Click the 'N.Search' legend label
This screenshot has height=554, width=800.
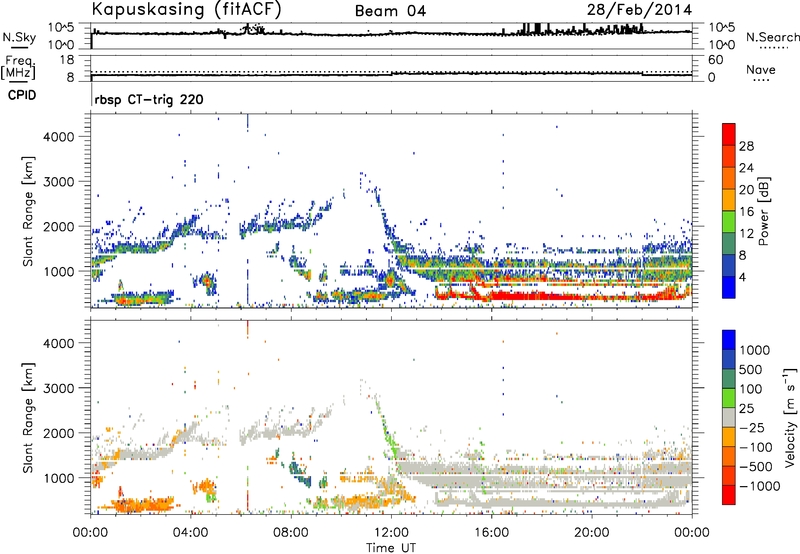click(x=772, y=37)
